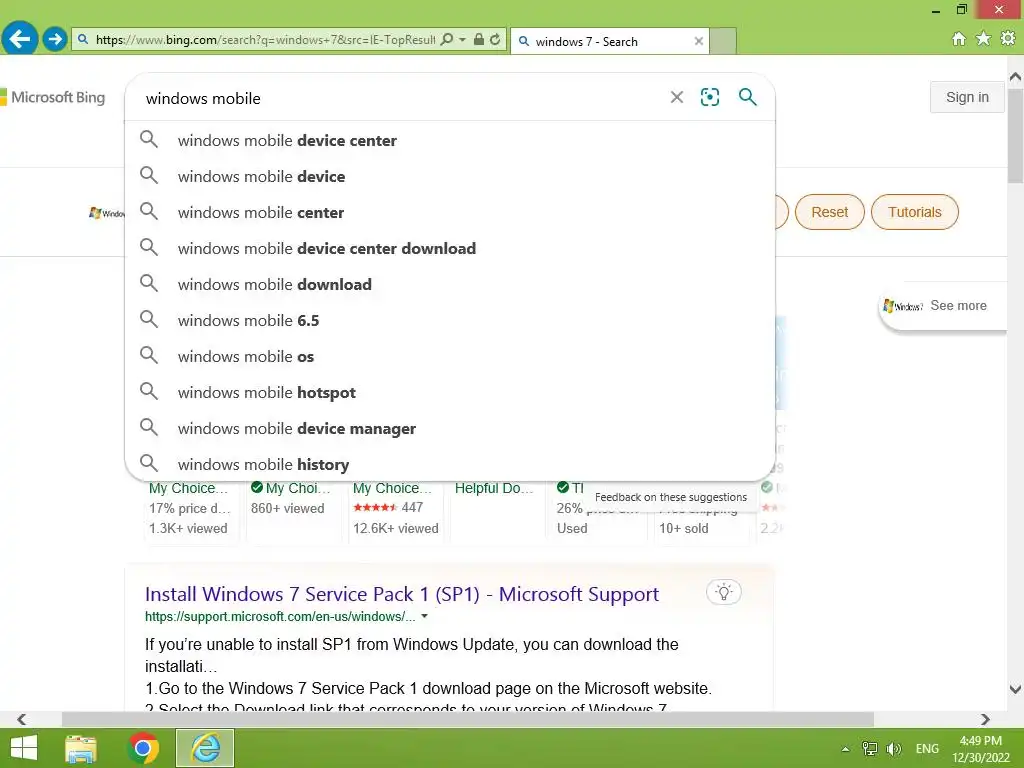Open the lightbulb insights icon on result

click(x=724, y=592)
